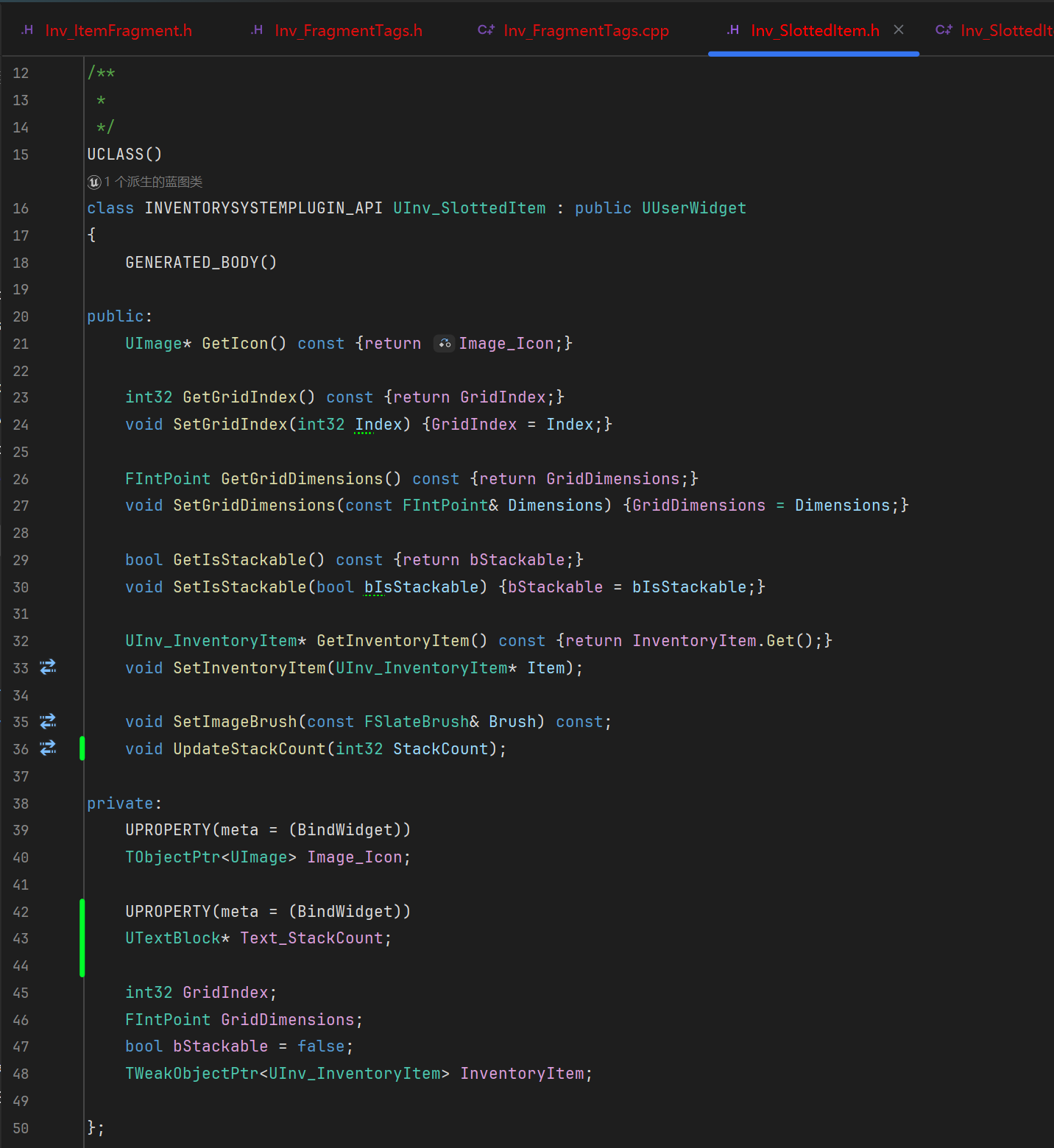The image size is (1054, 1148).
Task: Click the INVENTORYSYSTEMPLUGIN_API macro
Action: click(x=263, y=208)
